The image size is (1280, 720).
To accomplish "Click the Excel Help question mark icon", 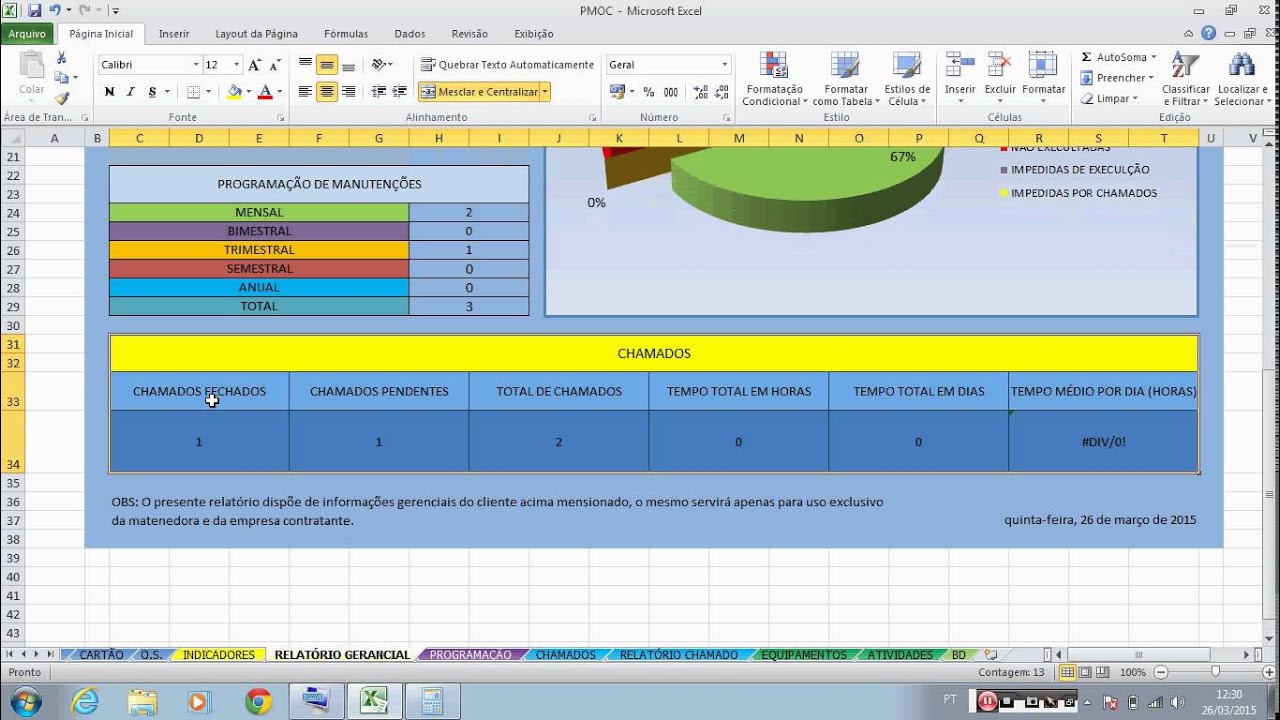I will [x=1209, y=33].
